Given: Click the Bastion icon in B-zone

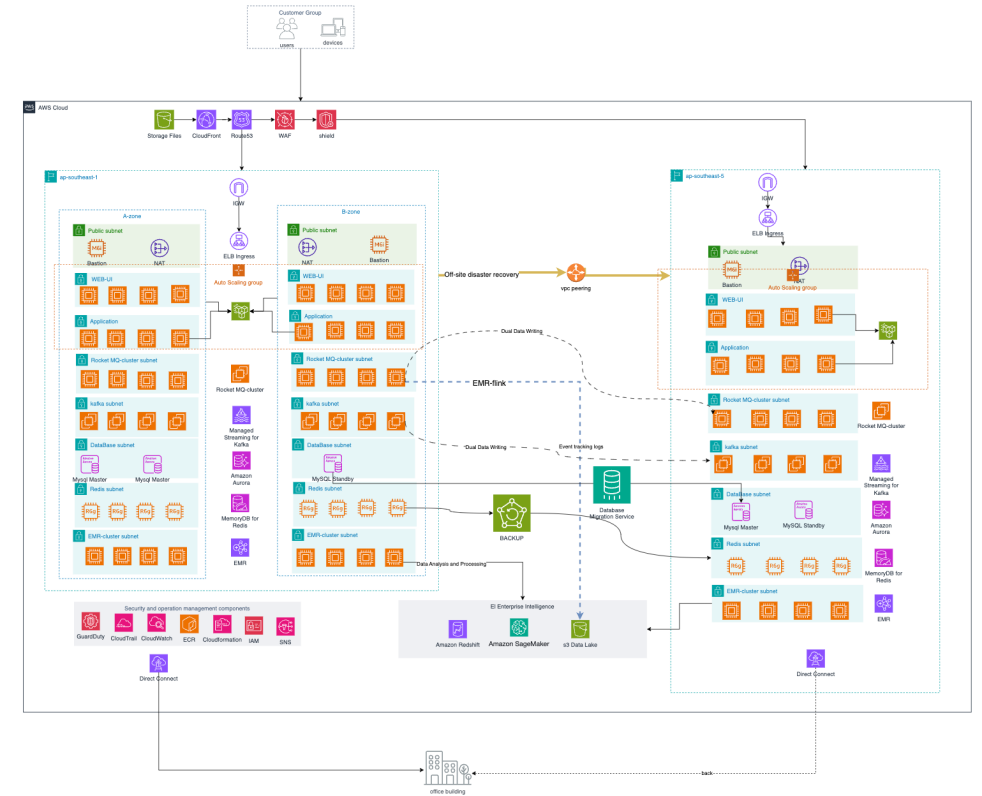Looking at the screenshot, I should tap(379, 245).
